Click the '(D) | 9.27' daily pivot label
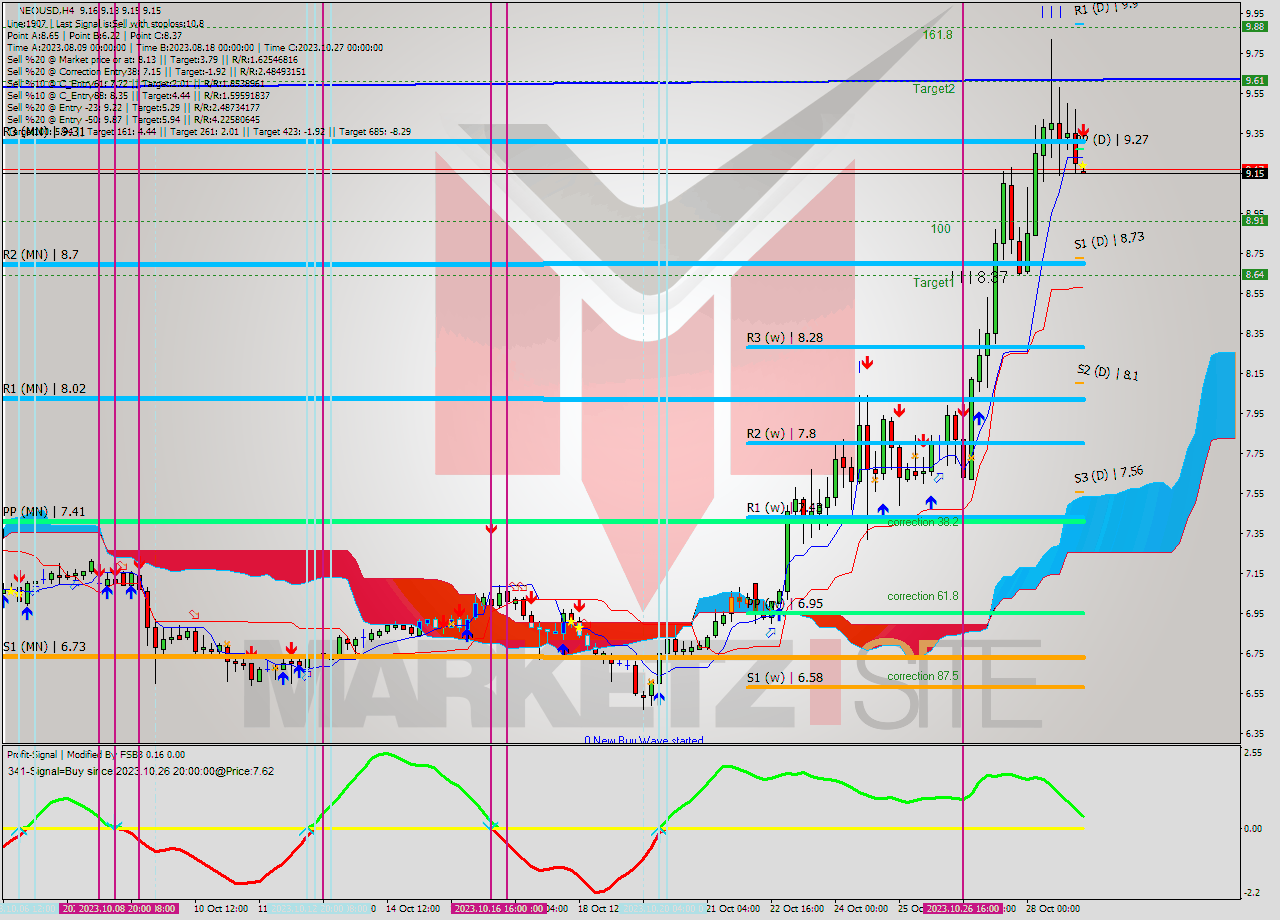 click(1119, 140)
